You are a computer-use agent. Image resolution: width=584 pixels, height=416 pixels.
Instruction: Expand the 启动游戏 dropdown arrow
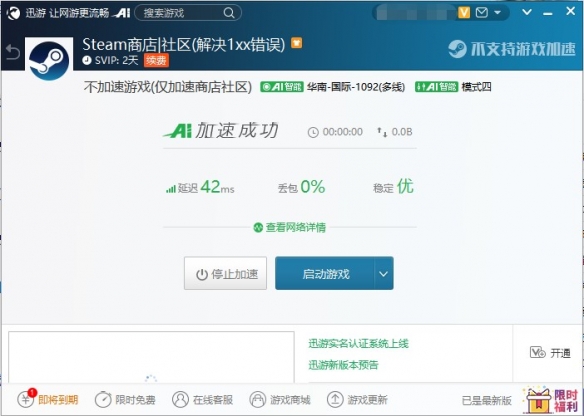(x=383, y=274)
